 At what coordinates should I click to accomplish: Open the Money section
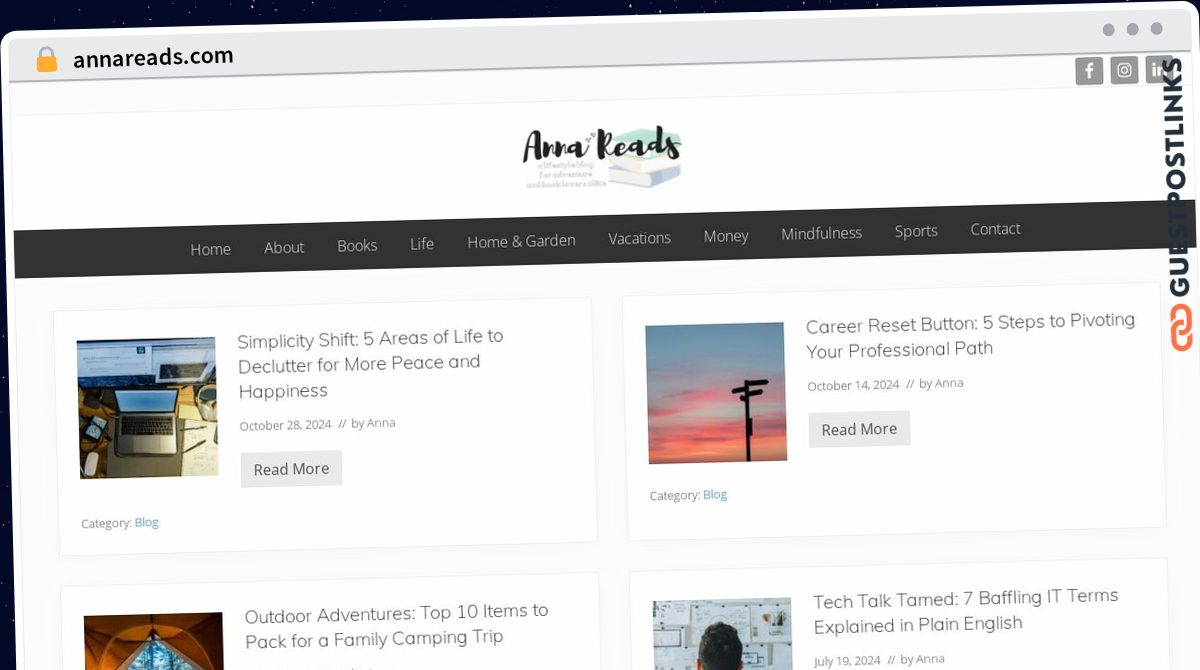tap(726, 236)
